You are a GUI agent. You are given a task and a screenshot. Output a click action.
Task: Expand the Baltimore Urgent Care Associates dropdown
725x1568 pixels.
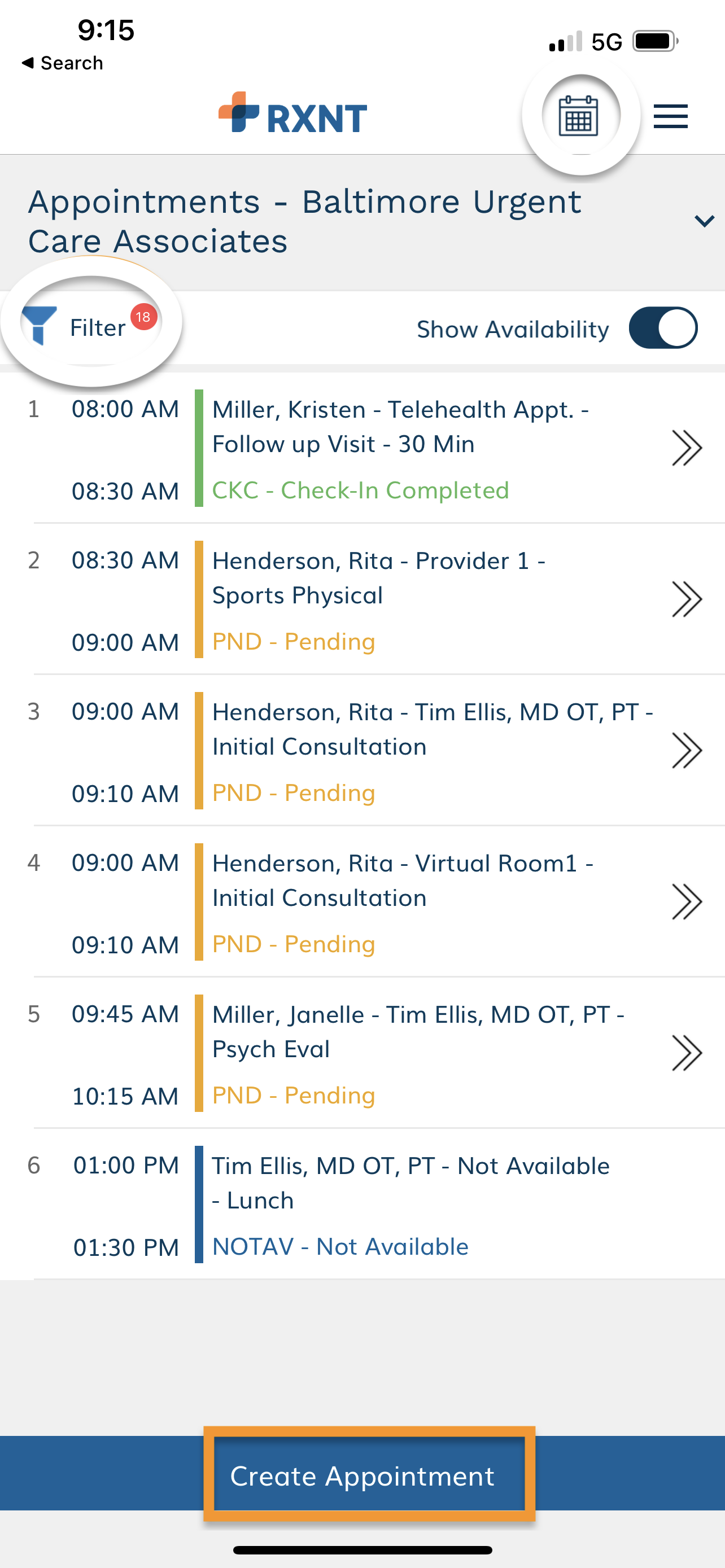click(704, 221)
